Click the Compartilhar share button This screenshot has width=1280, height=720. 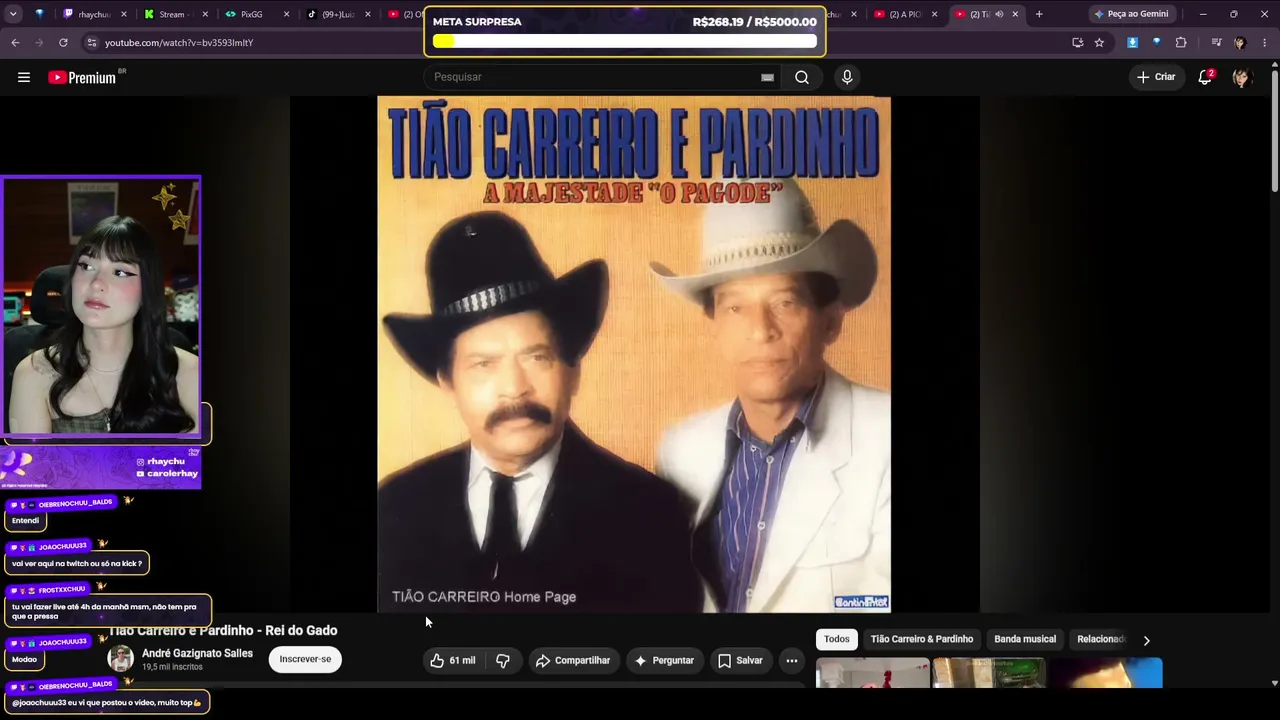pyautogui.click(x=573, y=660)
